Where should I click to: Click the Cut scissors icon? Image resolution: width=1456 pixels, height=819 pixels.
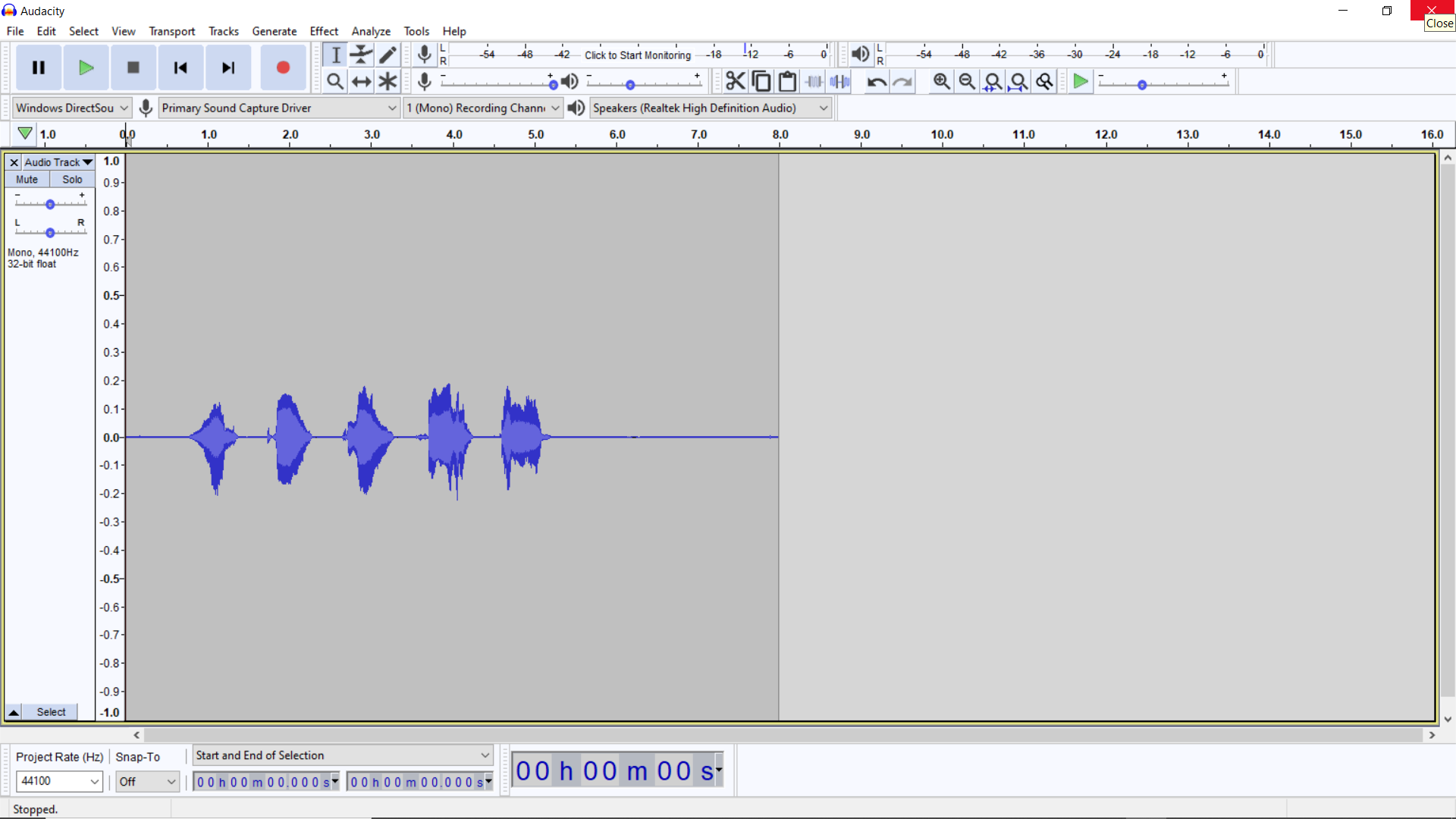(x=735, y=81)
